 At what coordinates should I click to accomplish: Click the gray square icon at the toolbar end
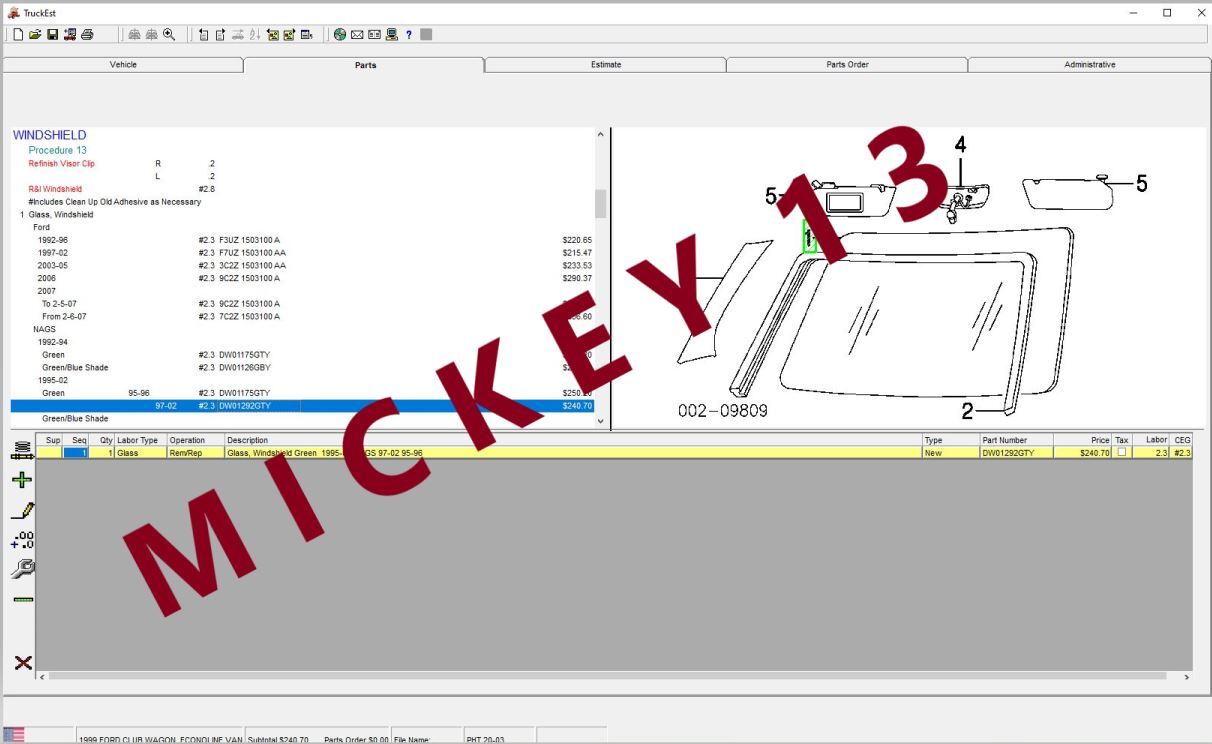(x=426, y=35)
